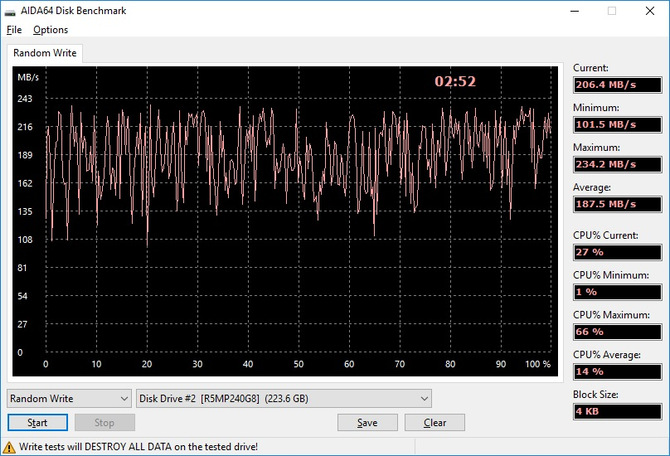Click the Minimum value 101.5 MB/s

click(617, 125)
